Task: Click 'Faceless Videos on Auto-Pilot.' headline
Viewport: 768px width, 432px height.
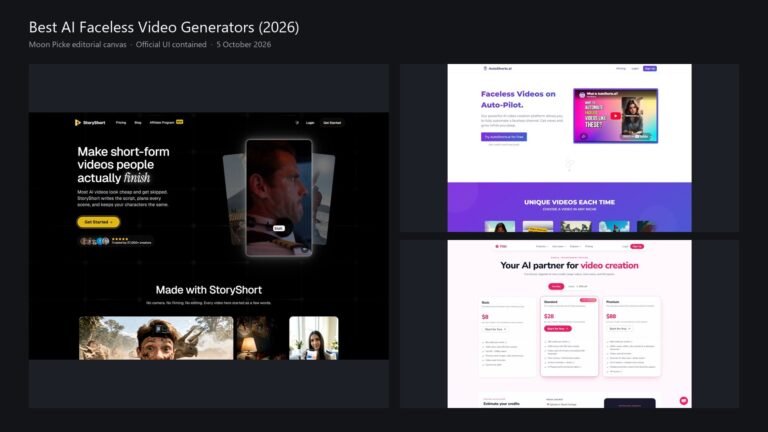Action: [x=518, y=99]
